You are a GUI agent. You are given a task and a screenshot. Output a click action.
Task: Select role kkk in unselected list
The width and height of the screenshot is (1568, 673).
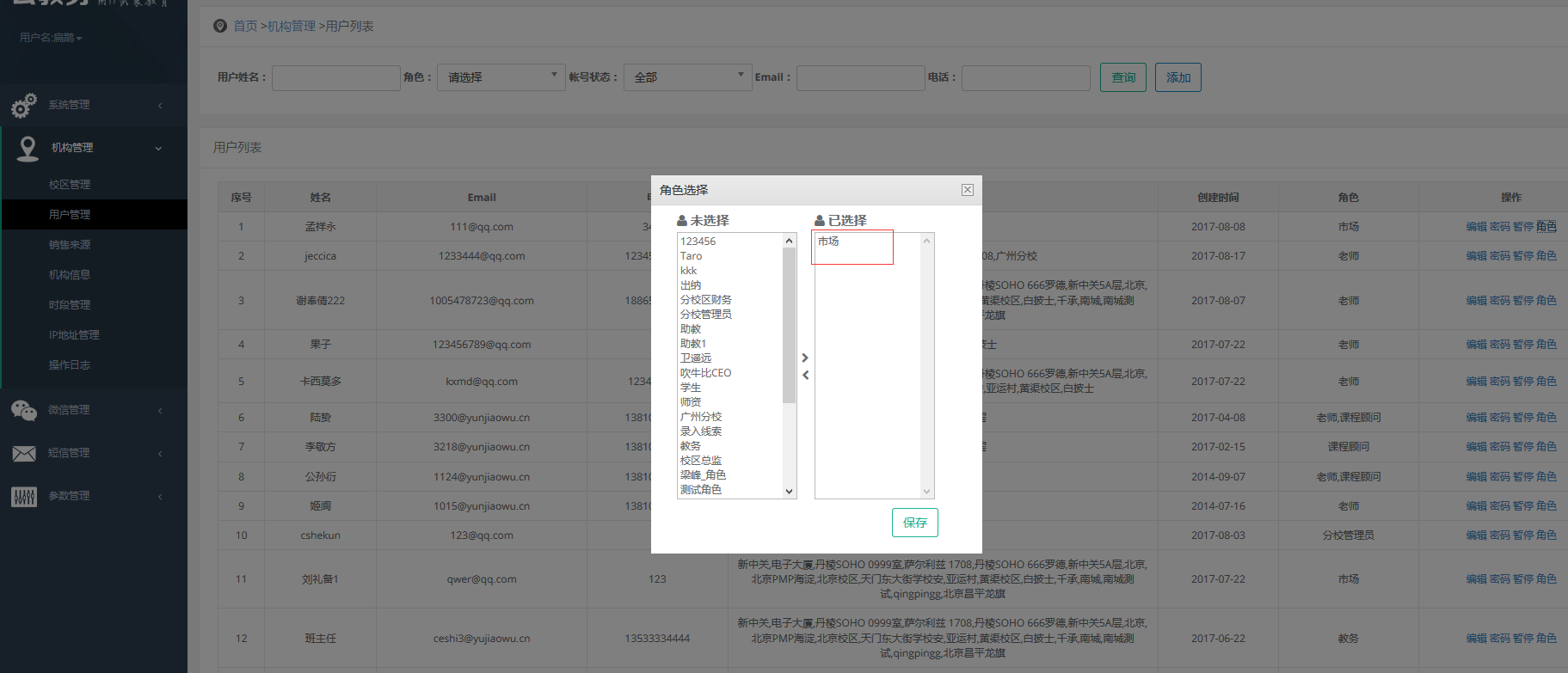tap(730, 271)
